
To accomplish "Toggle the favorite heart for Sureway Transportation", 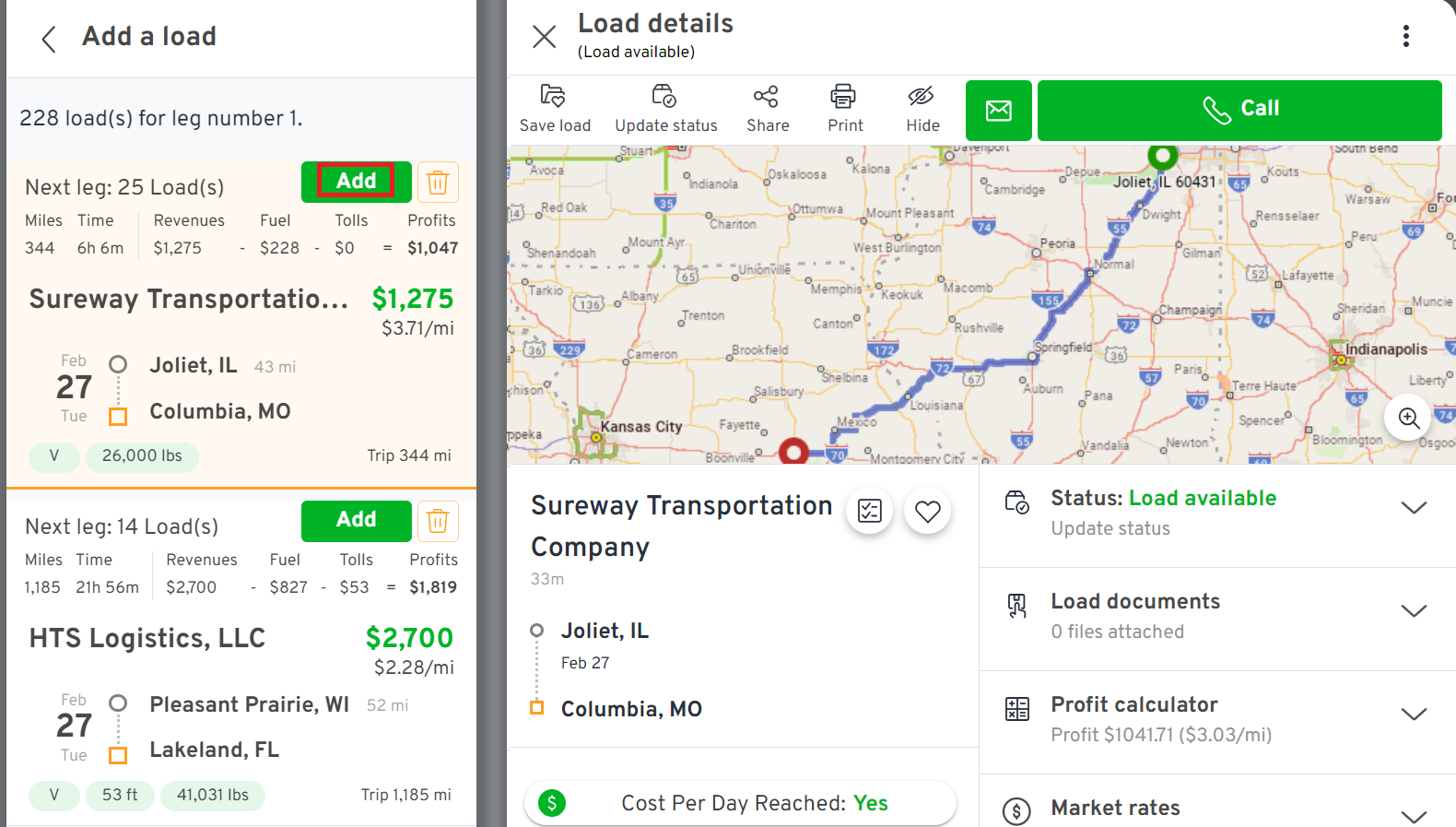I will [927, 511].
